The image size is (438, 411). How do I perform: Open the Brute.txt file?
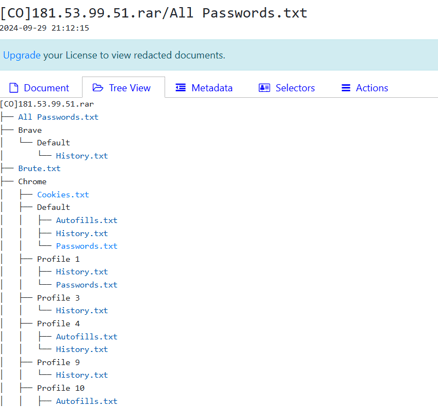(39, 168)
